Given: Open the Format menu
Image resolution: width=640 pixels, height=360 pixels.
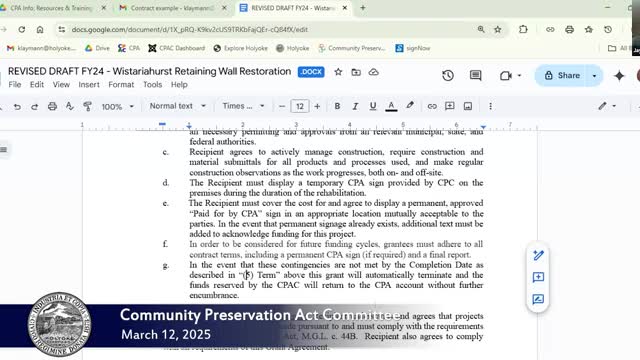Looking at the screenshot, I should coord(121,84).
